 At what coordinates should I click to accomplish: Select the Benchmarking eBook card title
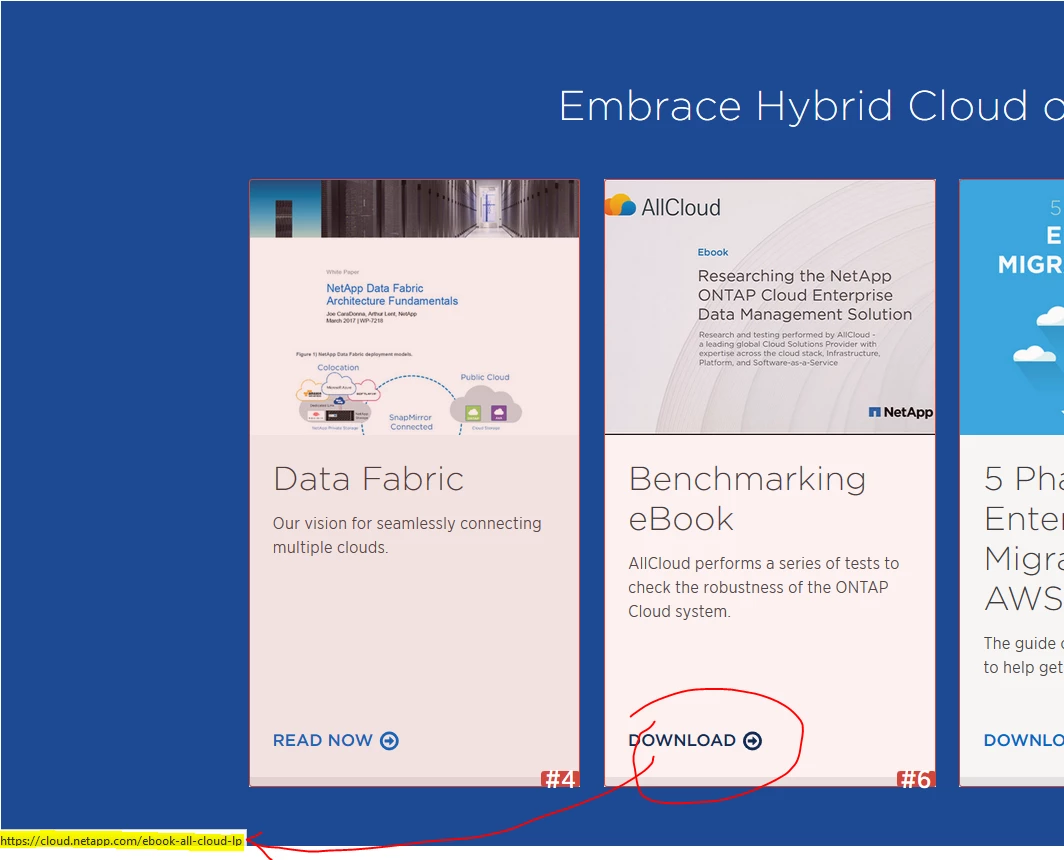point(747,499)
